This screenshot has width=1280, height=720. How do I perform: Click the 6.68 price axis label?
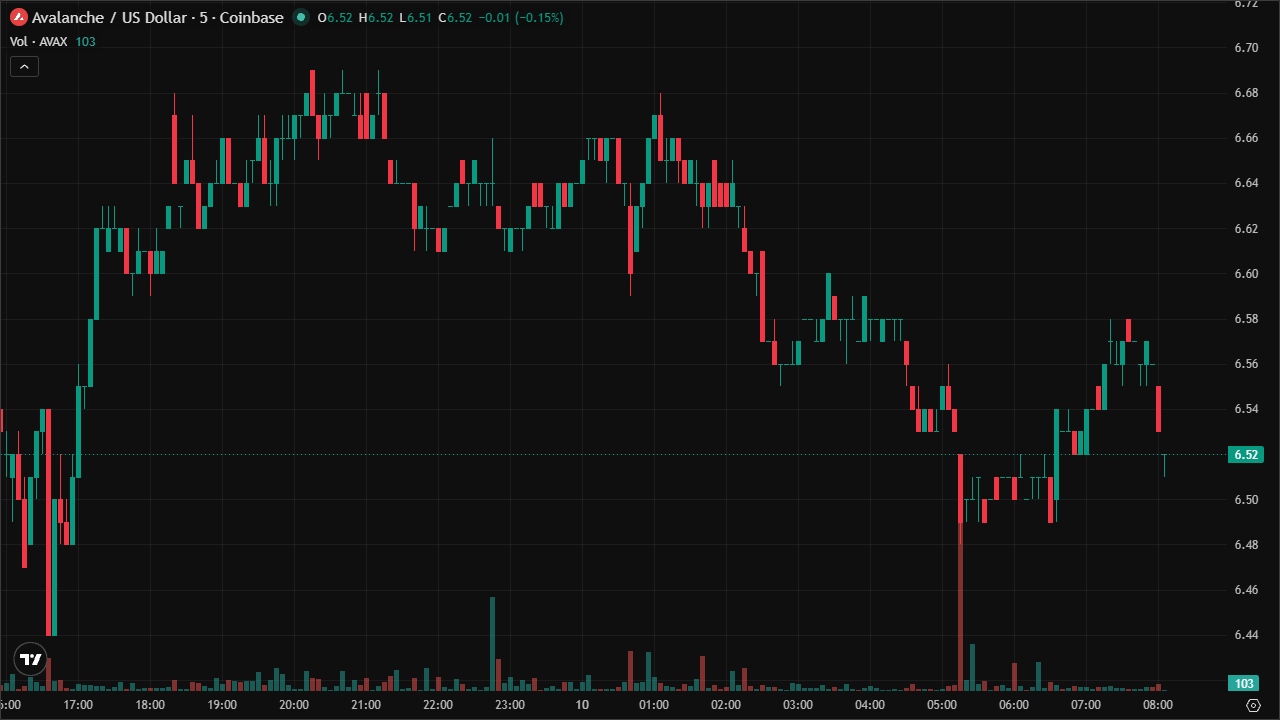1246,93
